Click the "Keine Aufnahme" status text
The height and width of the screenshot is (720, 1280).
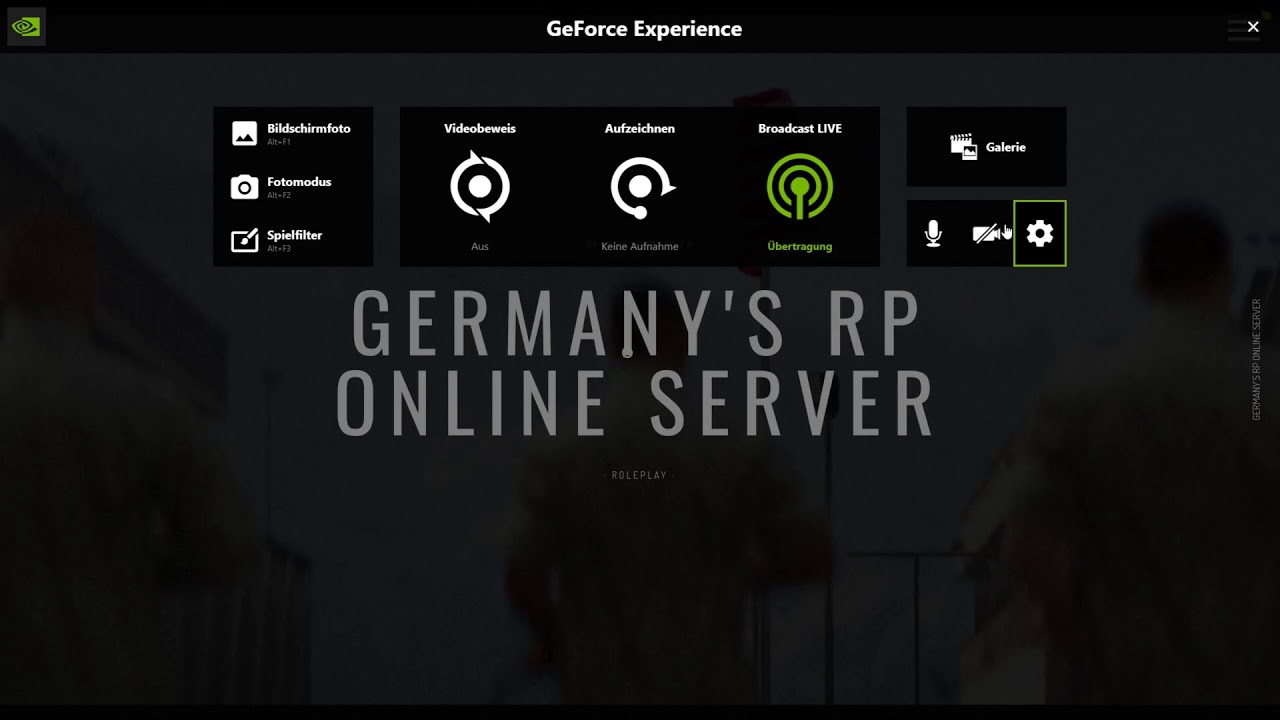(640, 246)
